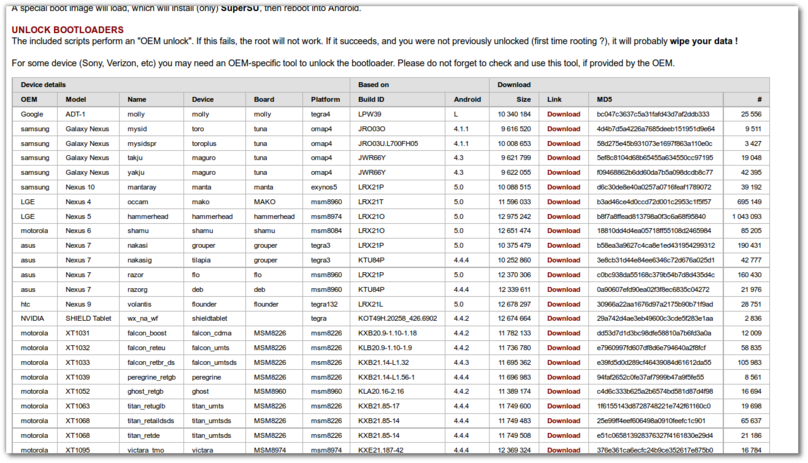Get the XT1052 ghost_retgb download
808x463 pixels.
(563, 390)
